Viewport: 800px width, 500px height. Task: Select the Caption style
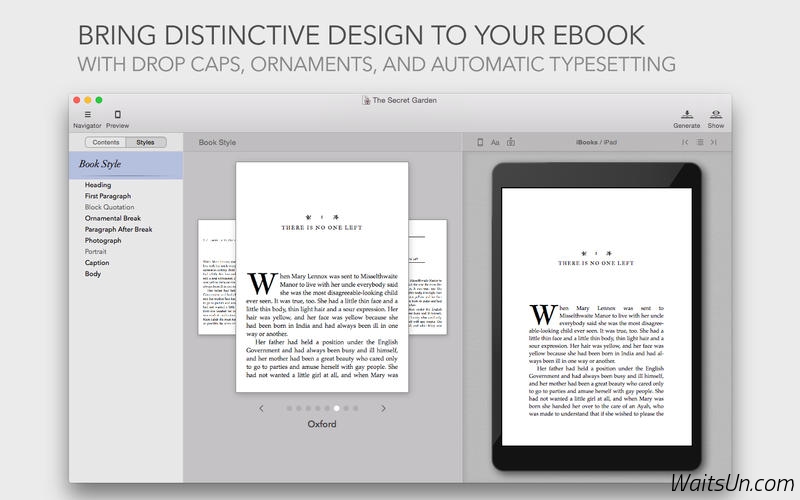97,263
